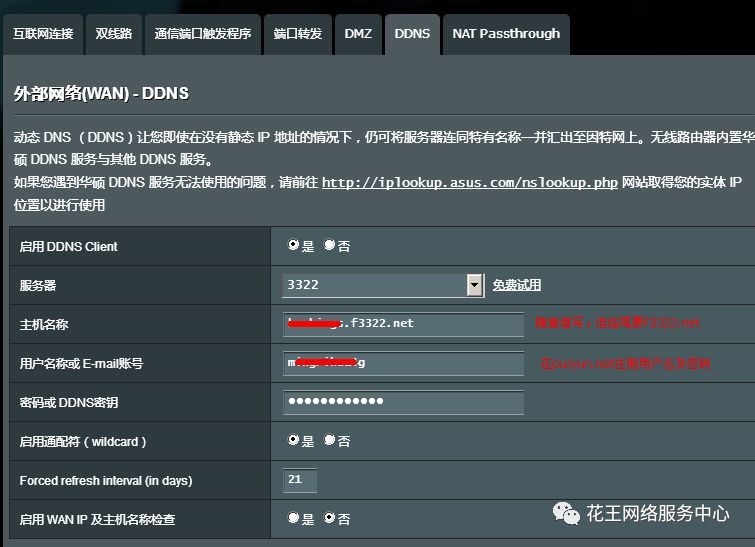Open the 服务器 dropdown showing 3322
Screen dimensions: 755x547
click(x=383, y=285)
